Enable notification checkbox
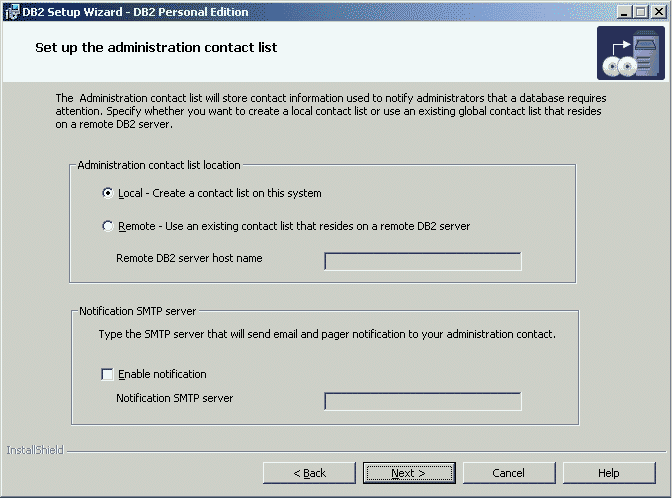672x498 pixels. click(107, 374)
